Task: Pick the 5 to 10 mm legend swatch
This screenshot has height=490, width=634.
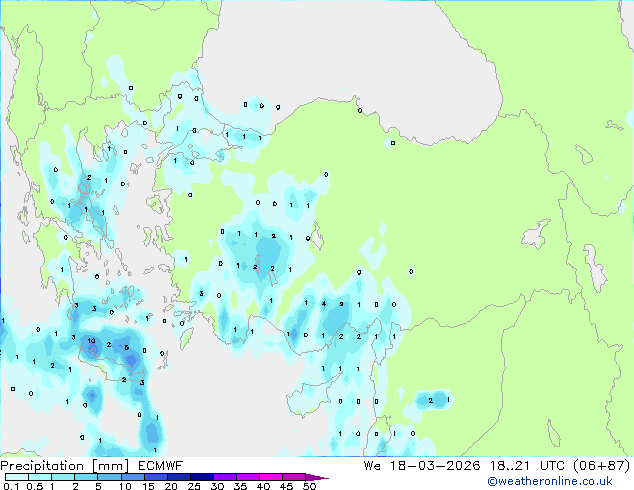Action: (x=109, y=477)
